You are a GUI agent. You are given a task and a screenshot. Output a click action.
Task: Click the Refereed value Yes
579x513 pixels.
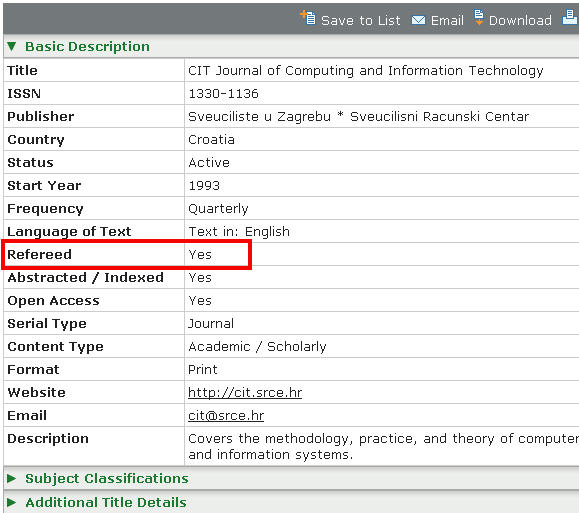click(x=200, y=254)
